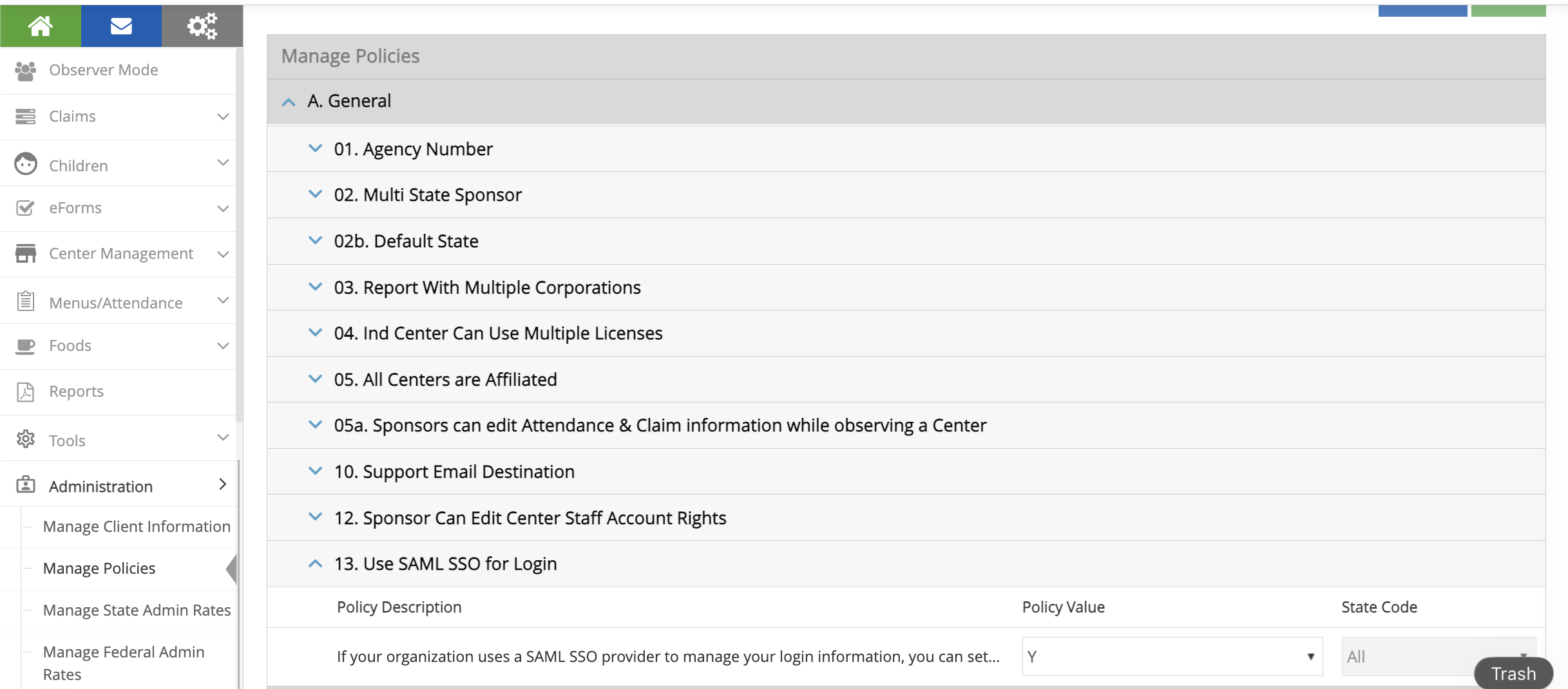1568x689 pixels.
Task: Click the Tools gear icon
Action: [x=25, y=439]
